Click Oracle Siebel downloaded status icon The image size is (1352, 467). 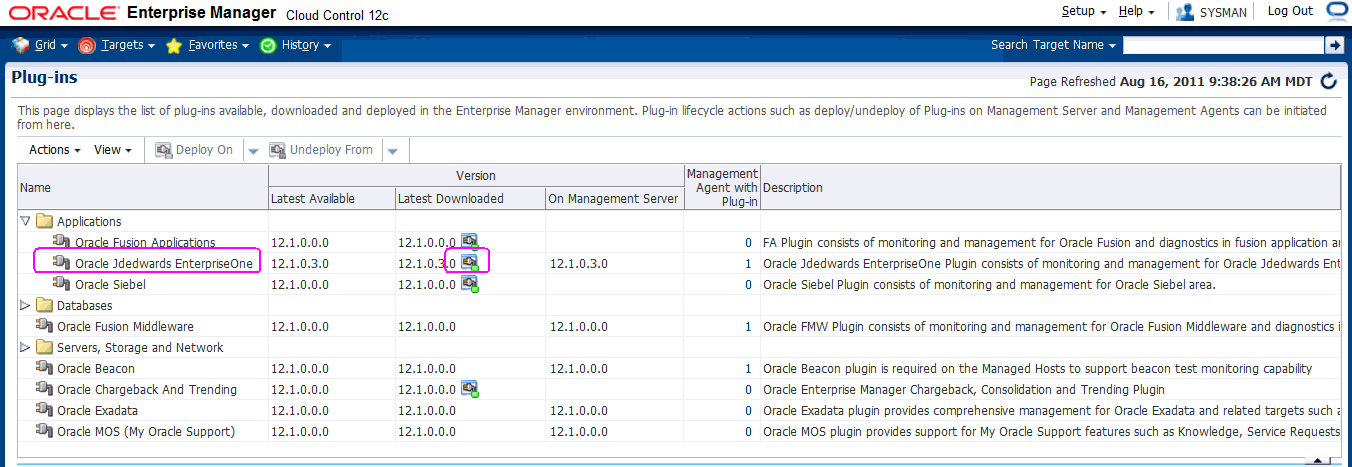[470, 284]
